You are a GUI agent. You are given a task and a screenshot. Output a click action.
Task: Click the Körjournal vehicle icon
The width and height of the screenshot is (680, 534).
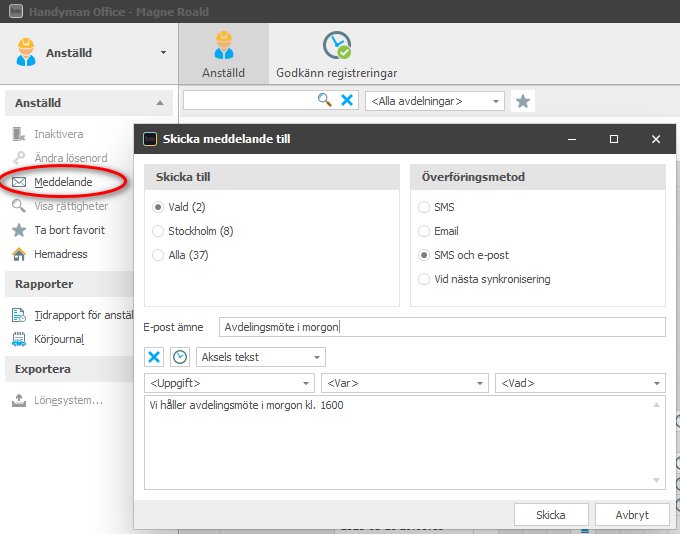(x=19, y=339)
